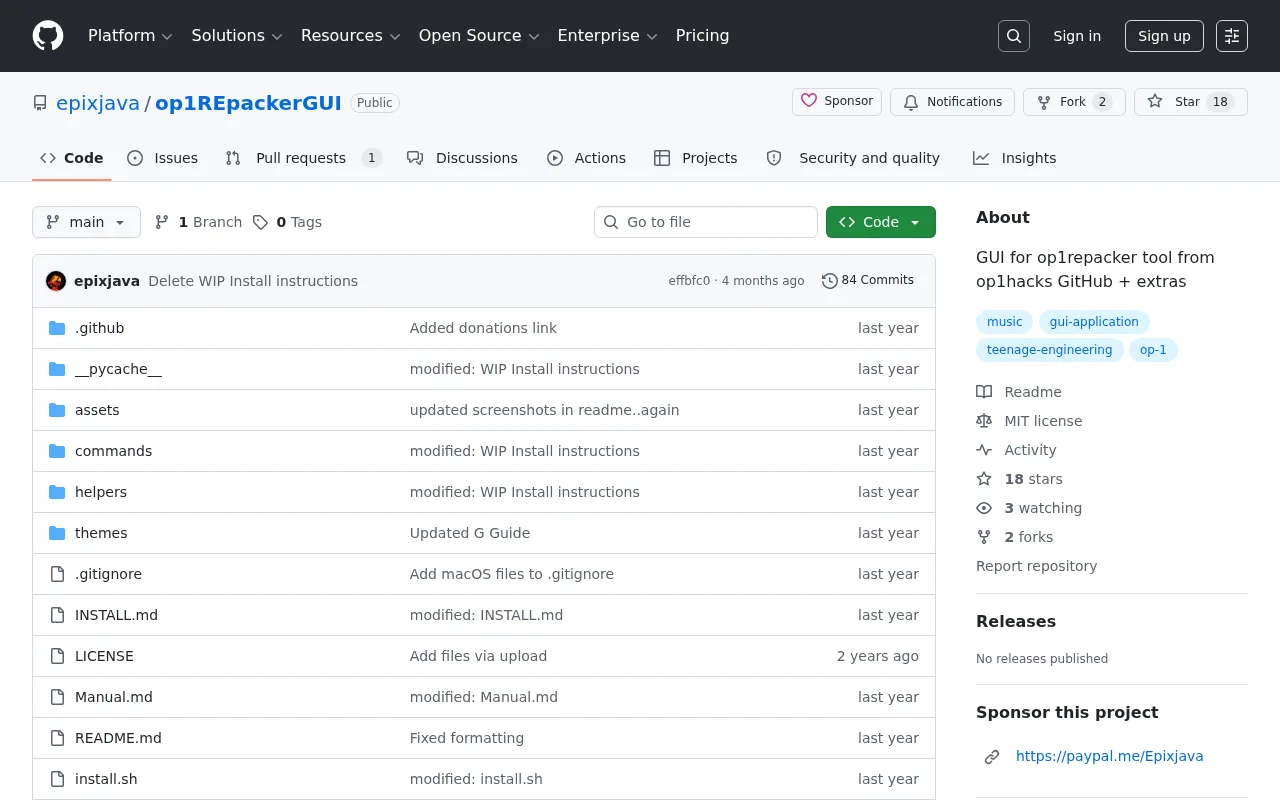Open the Activity link
Image resolution: width=1280 pixels, height=800 pixels.
click(1016, 450)
